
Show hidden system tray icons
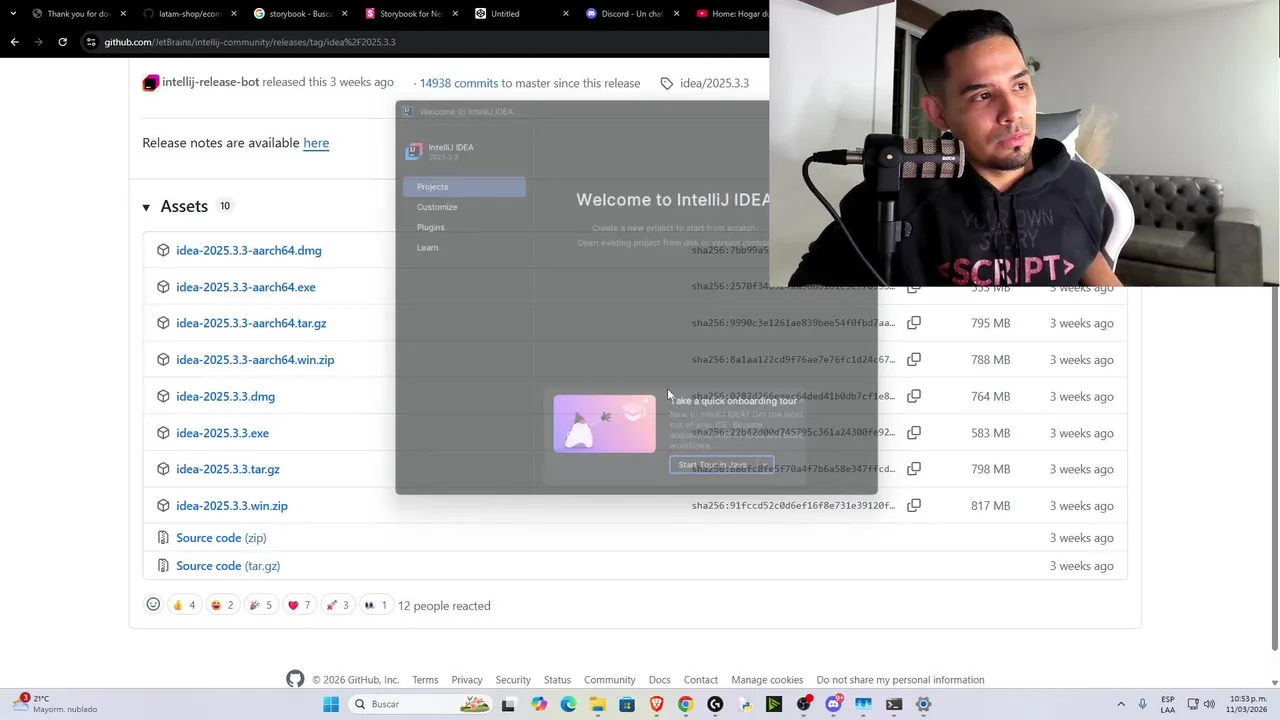[x=1121, y=704]
